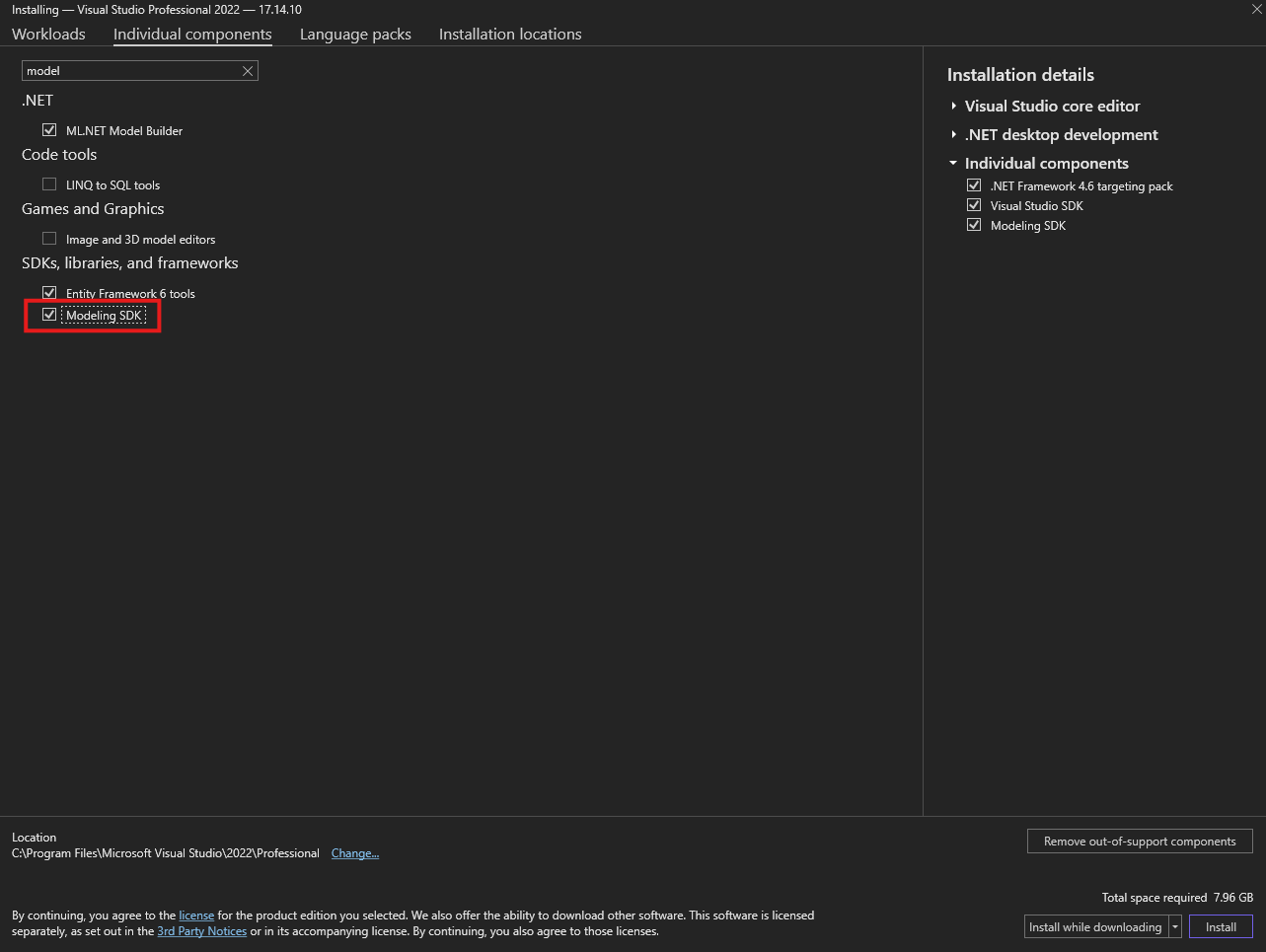This screenshot has width=1266, height=952.
Task: Open the 3rd Party Notices link
Action: point(202,931)
